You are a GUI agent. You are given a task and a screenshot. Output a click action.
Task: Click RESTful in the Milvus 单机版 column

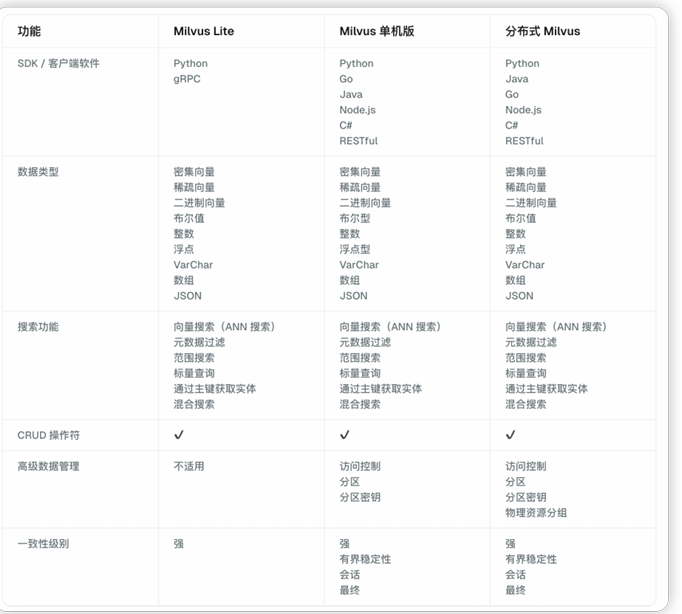tap(358, 141)
